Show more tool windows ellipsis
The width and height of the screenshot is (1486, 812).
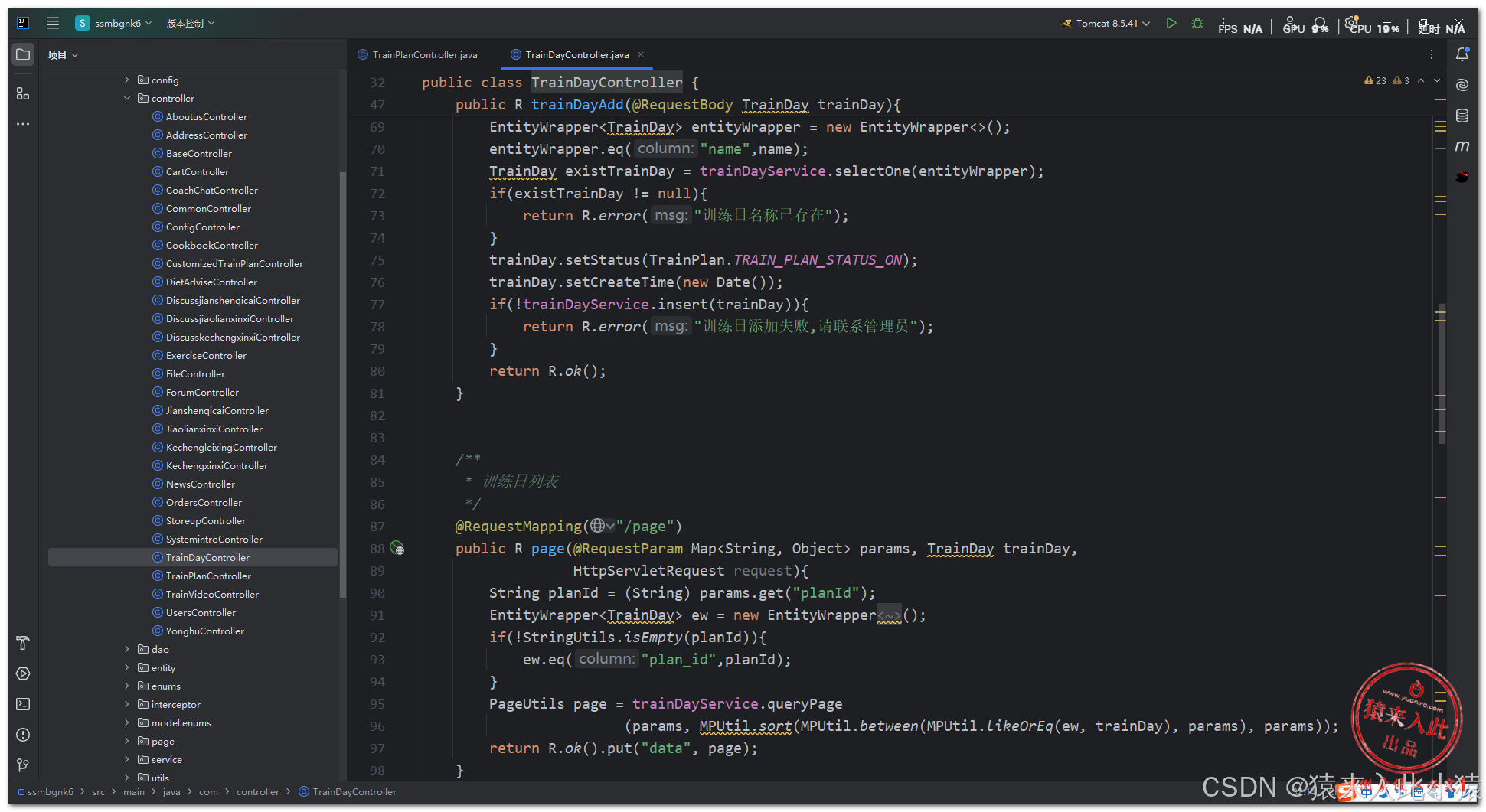coord(23,124)
